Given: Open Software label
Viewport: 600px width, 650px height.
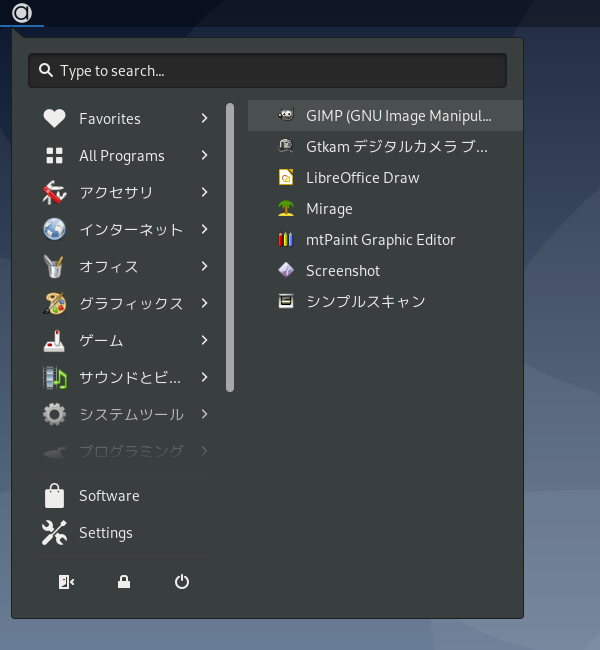Looking at the screenshot, I should 109,496.
